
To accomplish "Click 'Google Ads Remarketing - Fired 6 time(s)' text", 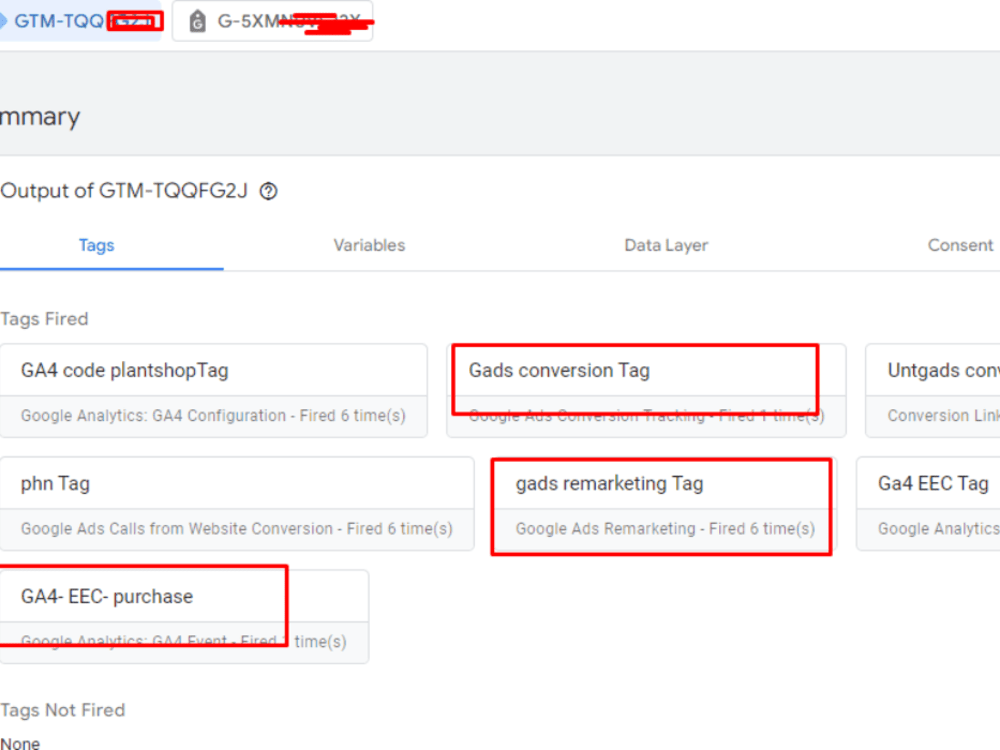I will point(665,529).
